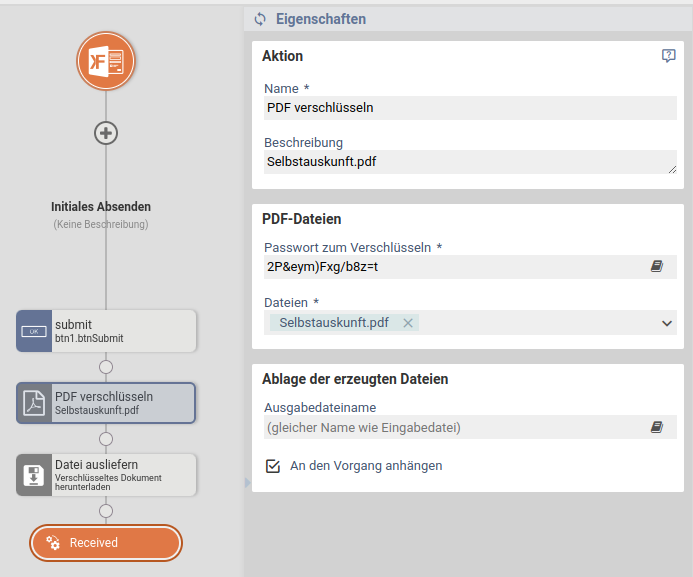This screenshot has width=693, height=577.
Task: Click the orange form start node icon
Action: coord(106,62)
